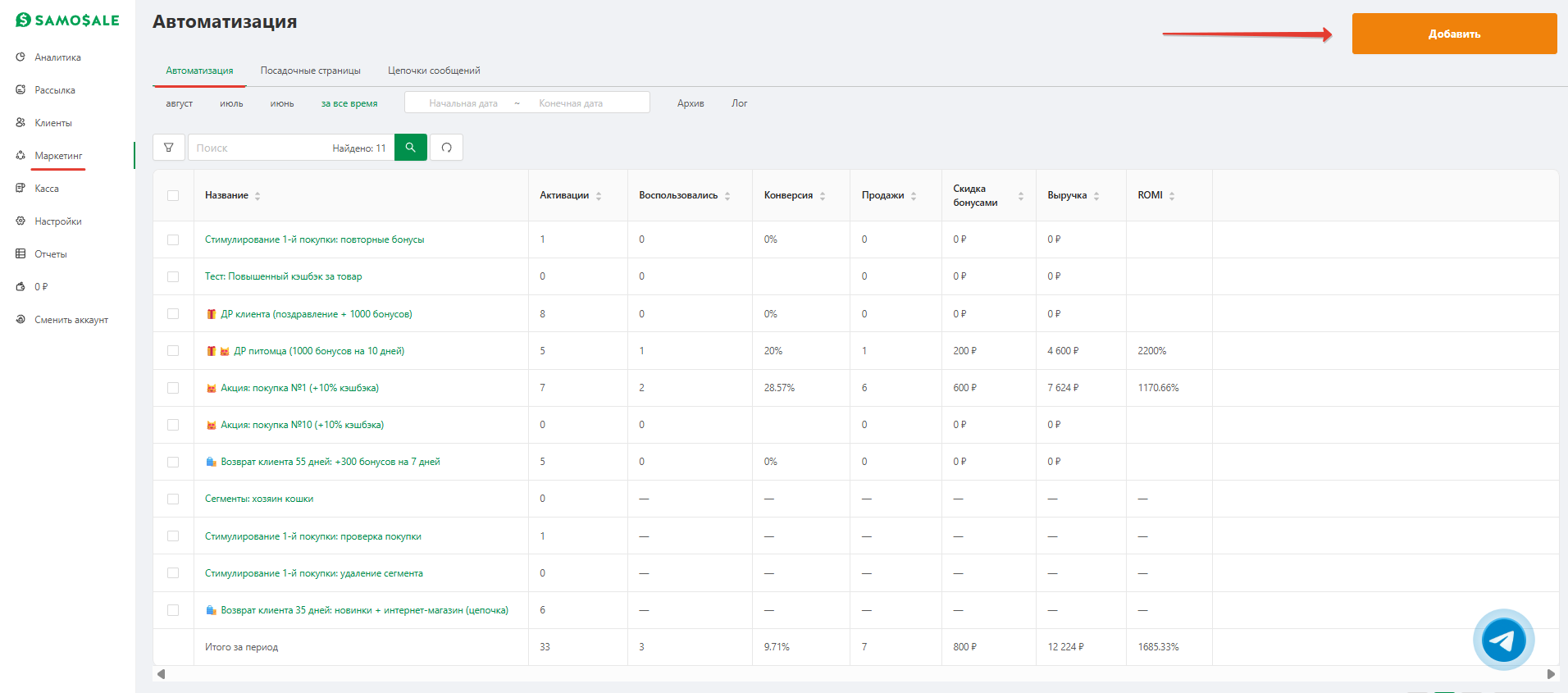
Task: Open Возврат клиента 55 дней automation
Action: 330,462
